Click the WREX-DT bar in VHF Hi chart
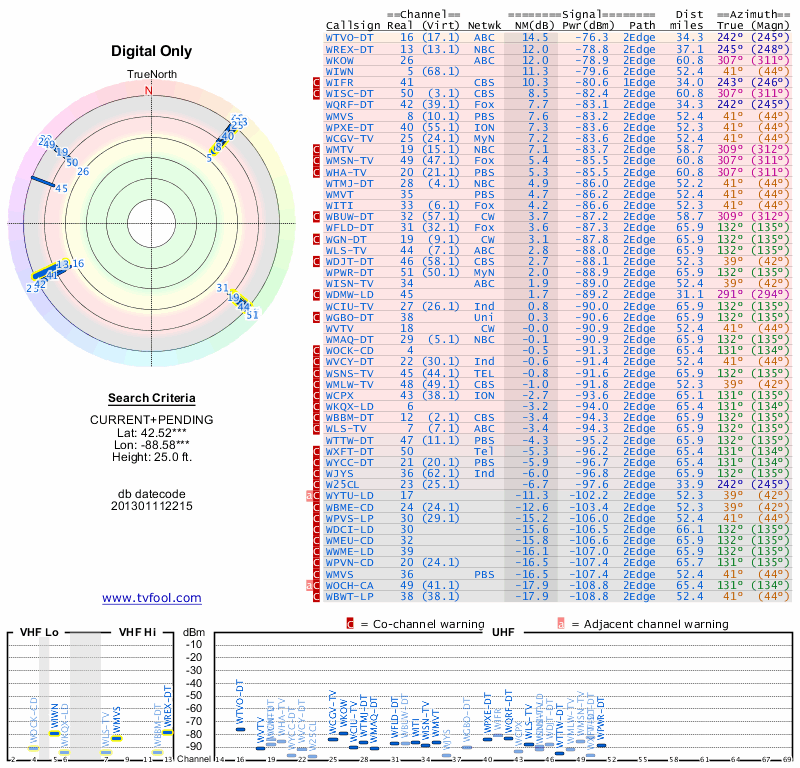 [x=168, y=730]
